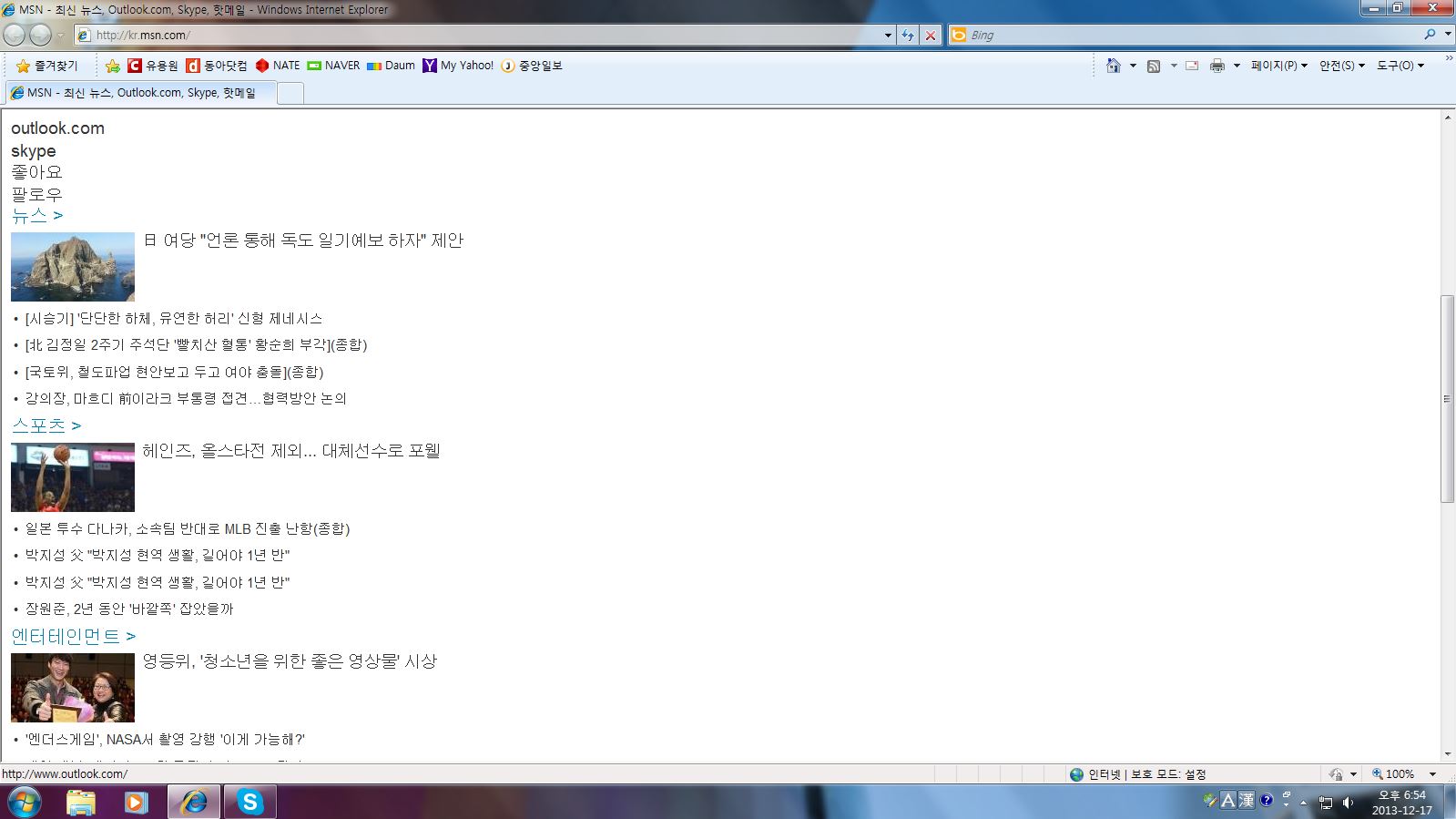Open the 중앙일보 favorites bookmark

coord(532,66)
